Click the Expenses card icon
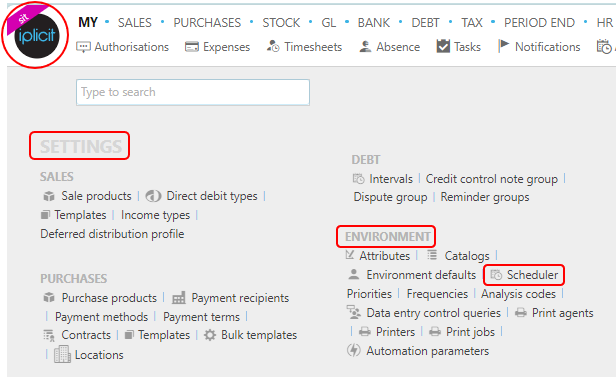This screenshot has height=377, width=616. coord(192,47)
